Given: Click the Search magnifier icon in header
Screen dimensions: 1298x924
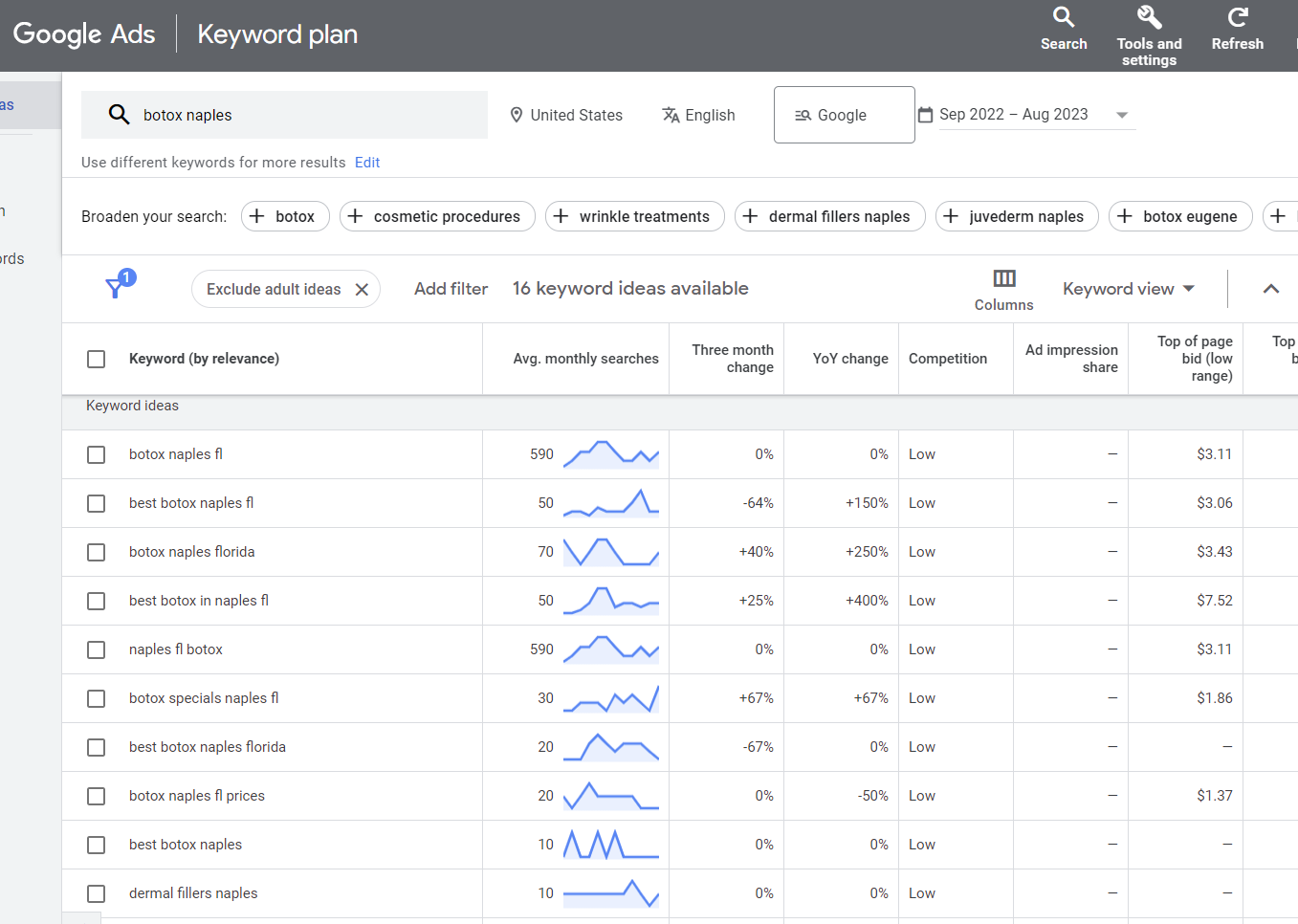Looking at the screenshot, I should 1064,16.
